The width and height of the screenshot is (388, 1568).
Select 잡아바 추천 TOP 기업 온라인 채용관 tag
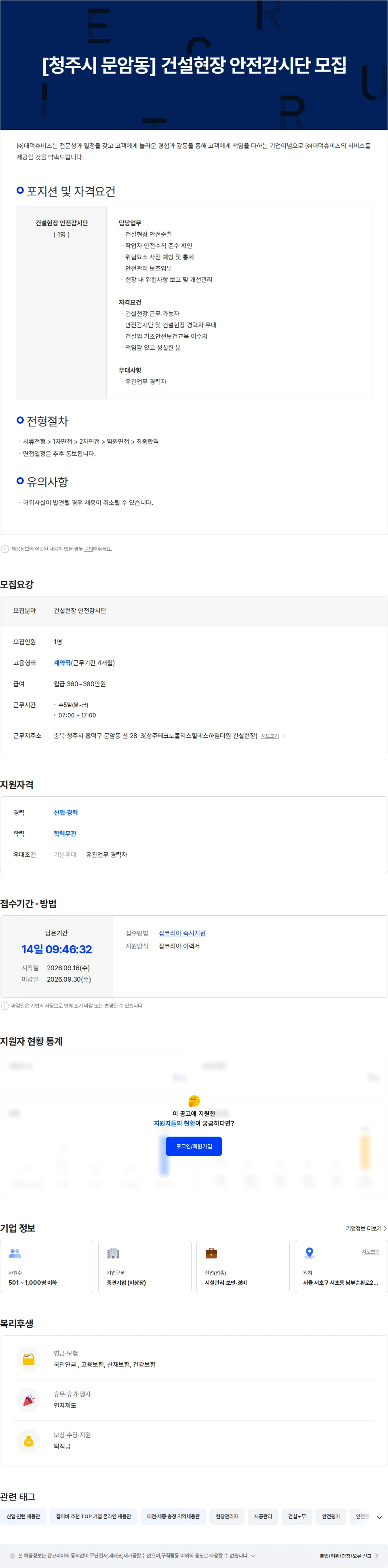[94, 1516]
